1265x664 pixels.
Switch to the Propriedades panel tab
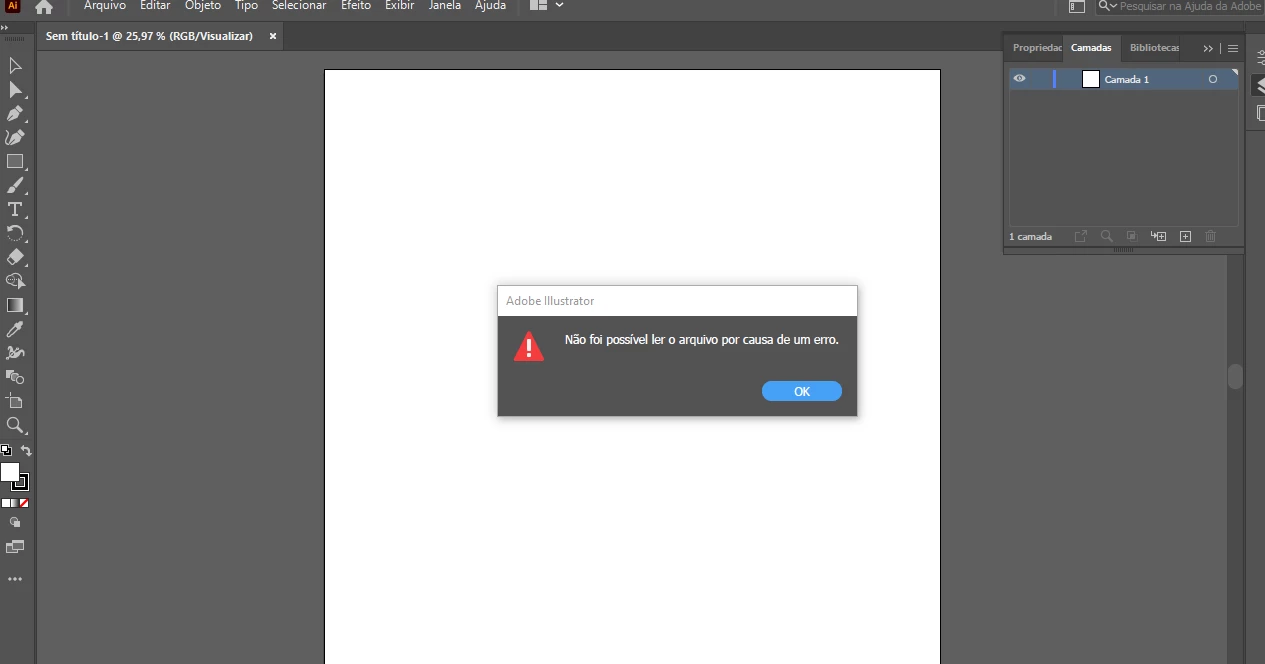1035,48
